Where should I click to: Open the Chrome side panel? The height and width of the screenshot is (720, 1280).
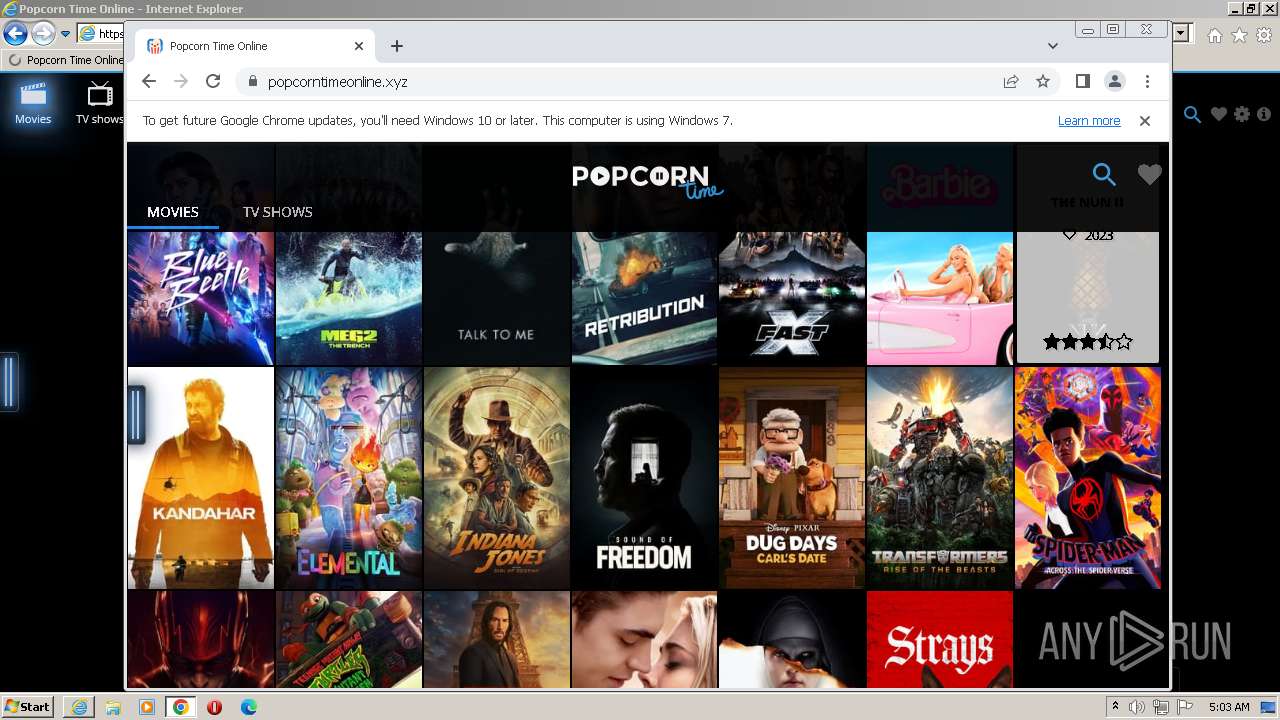point(1082,82)
